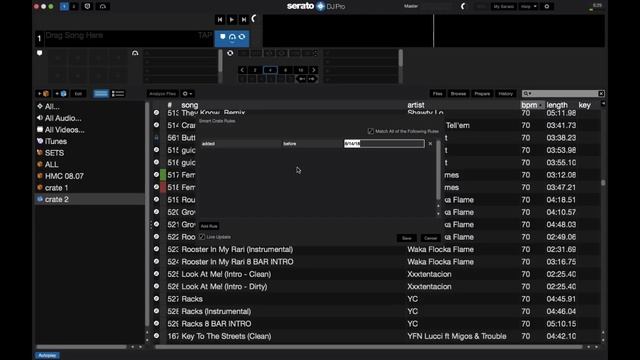Viewport: 640px width, 360px height.
Task: Select track Look At Me! (Intro - Clean)
Action: (x=226, y=274)
